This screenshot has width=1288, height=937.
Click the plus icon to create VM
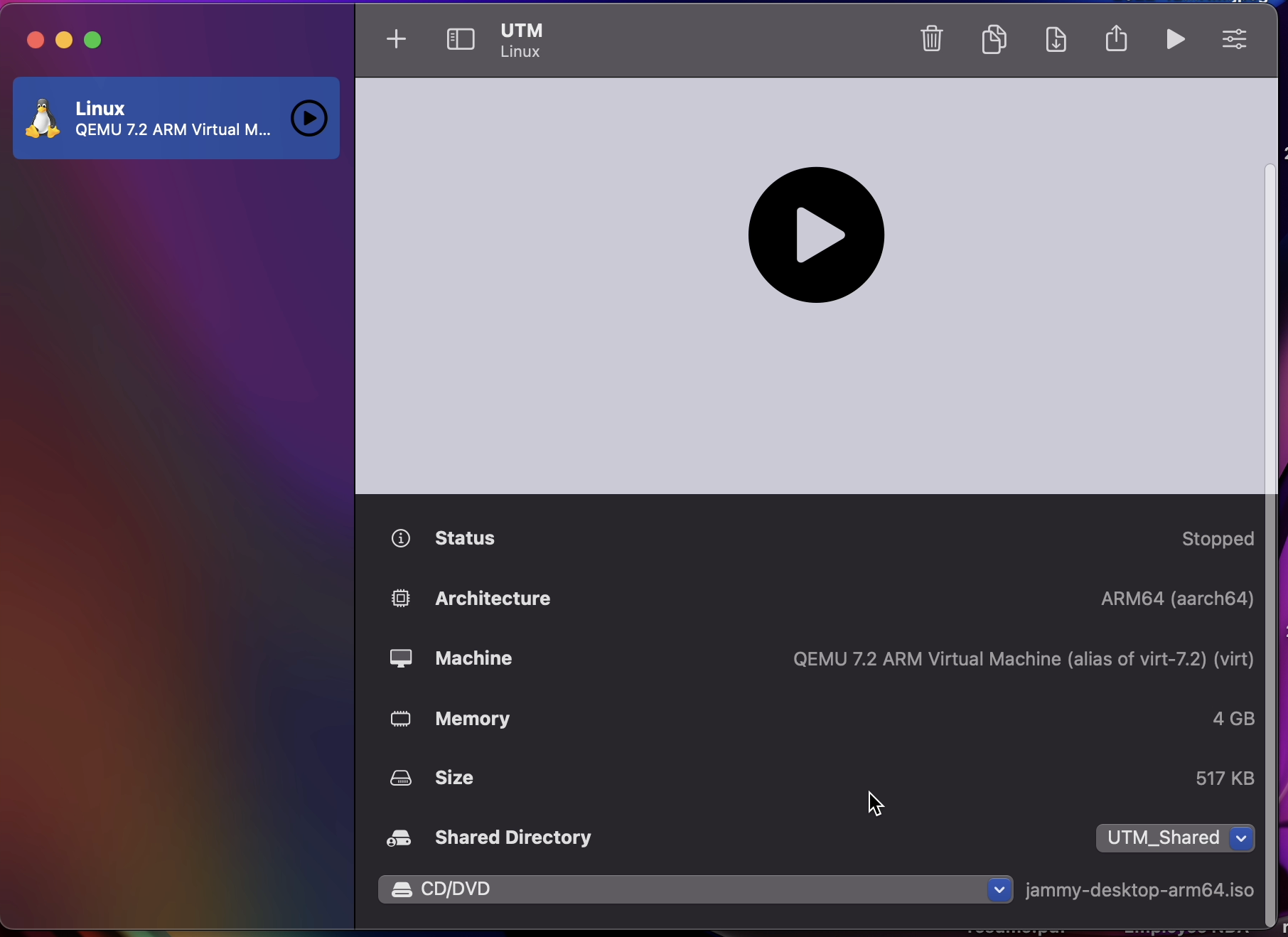click(x=397, y=39)
